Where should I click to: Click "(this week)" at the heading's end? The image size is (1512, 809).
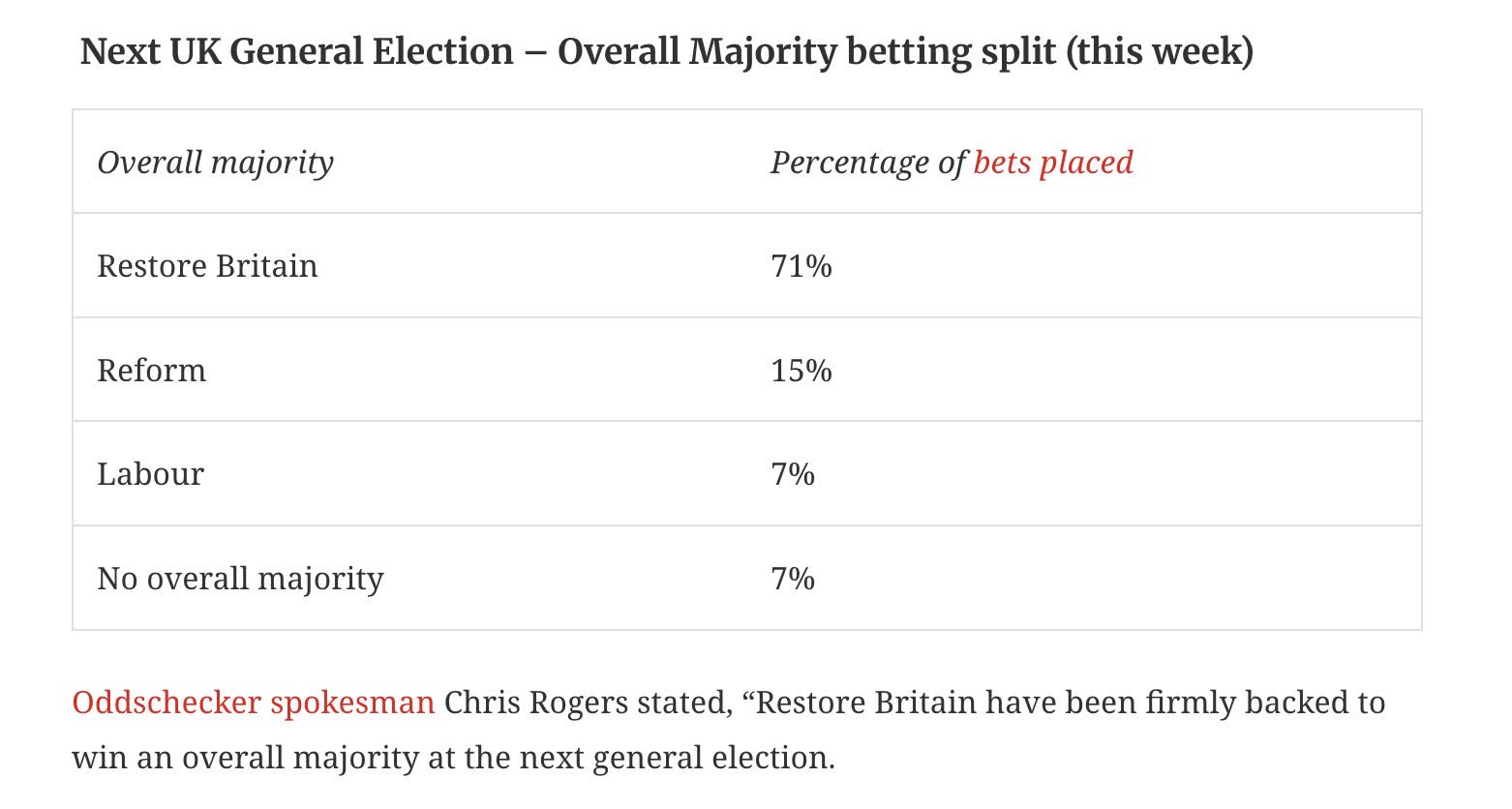[1160, 51]
